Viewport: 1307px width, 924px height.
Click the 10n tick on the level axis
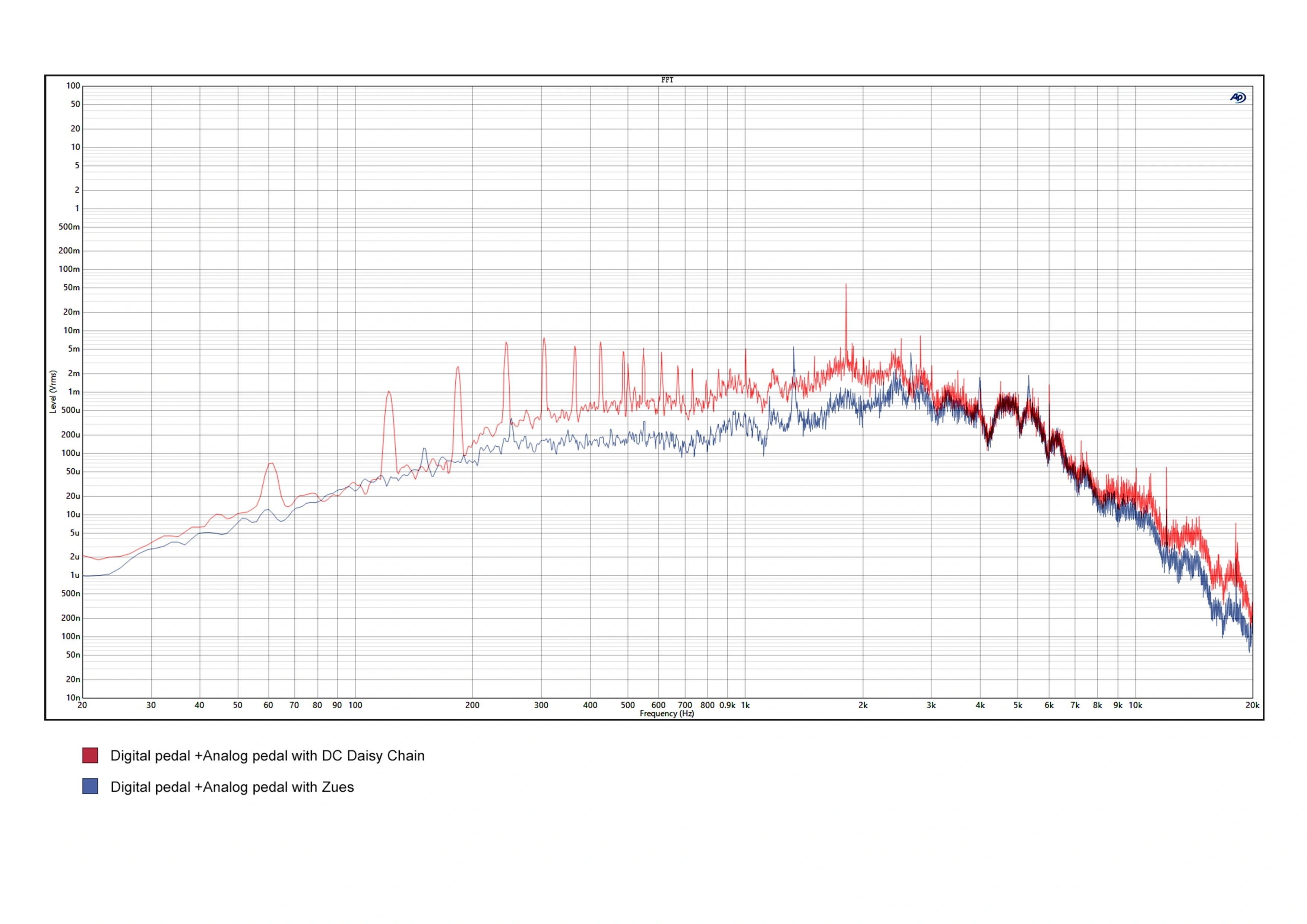(73, 697)
